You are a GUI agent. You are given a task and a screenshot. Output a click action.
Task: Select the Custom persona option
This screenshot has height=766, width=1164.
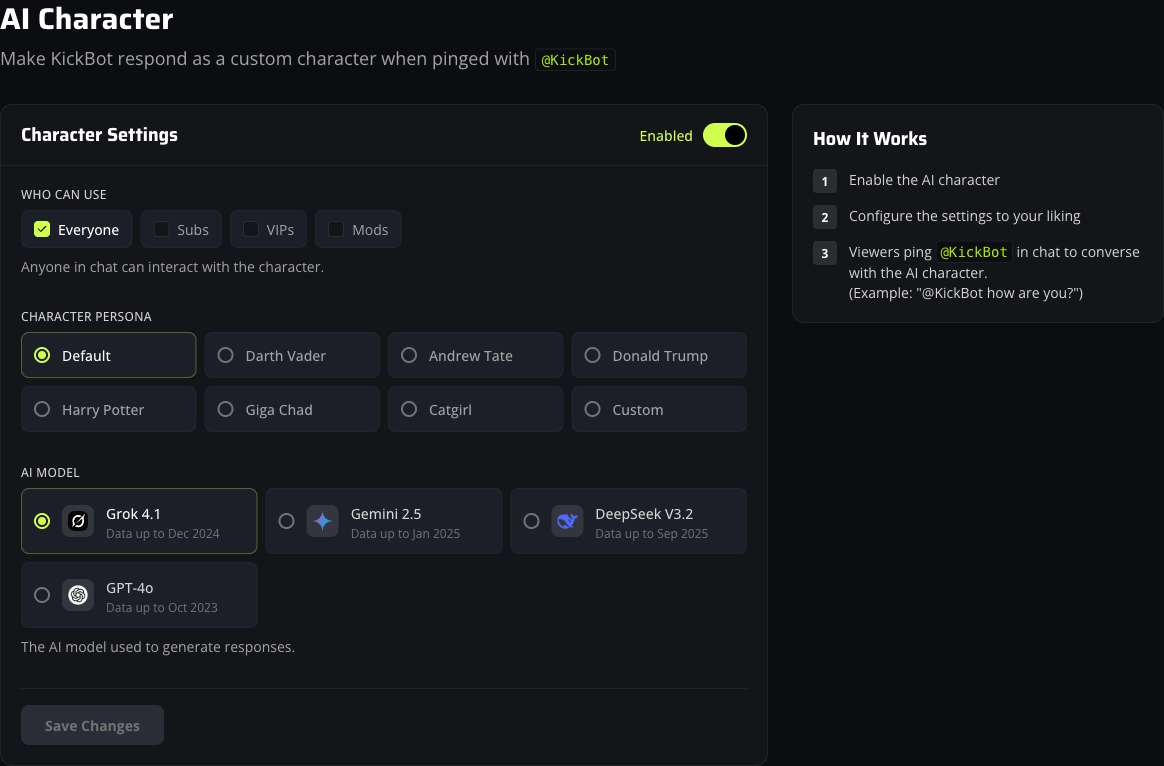[x=658, y=409]
